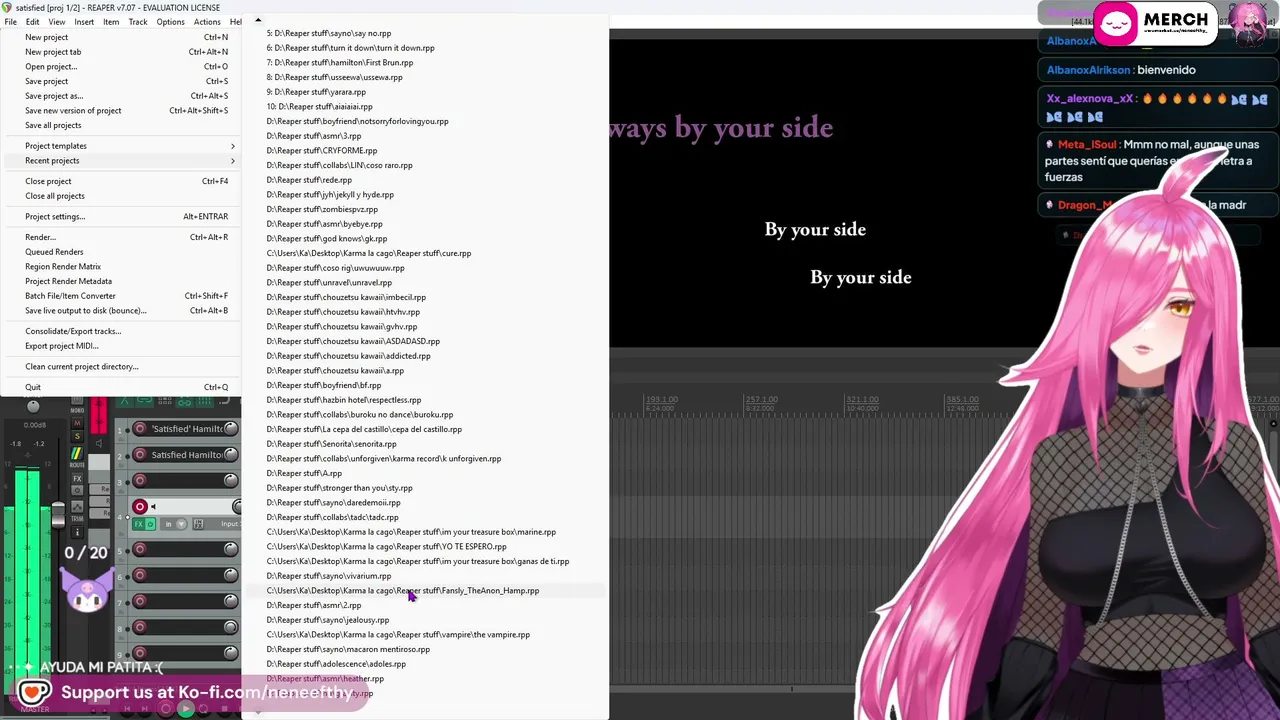Click the knob at top of master track

[x=33, y=406]
